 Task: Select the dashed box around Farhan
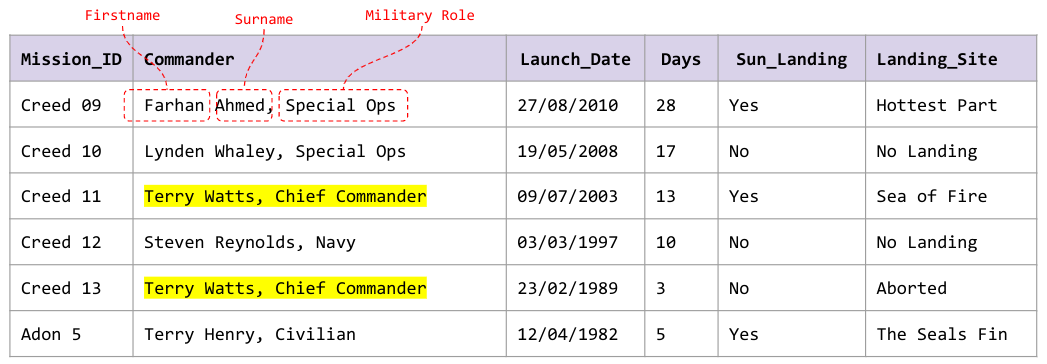[x=168, y=105]
